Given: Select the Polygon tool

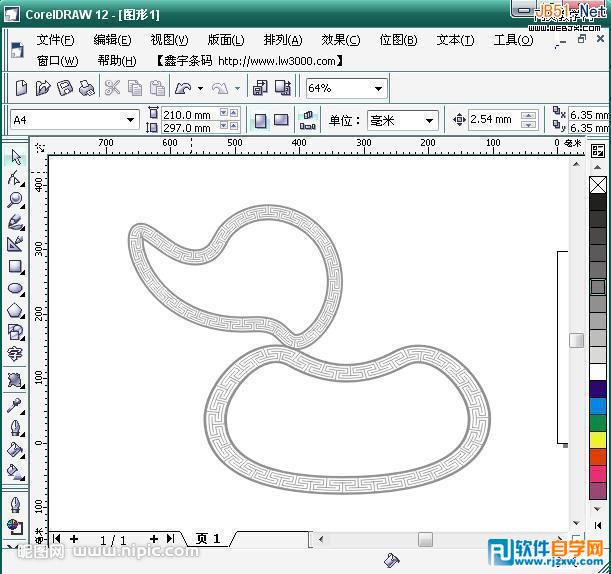Looking at the screenshot, I should [15, 310].
